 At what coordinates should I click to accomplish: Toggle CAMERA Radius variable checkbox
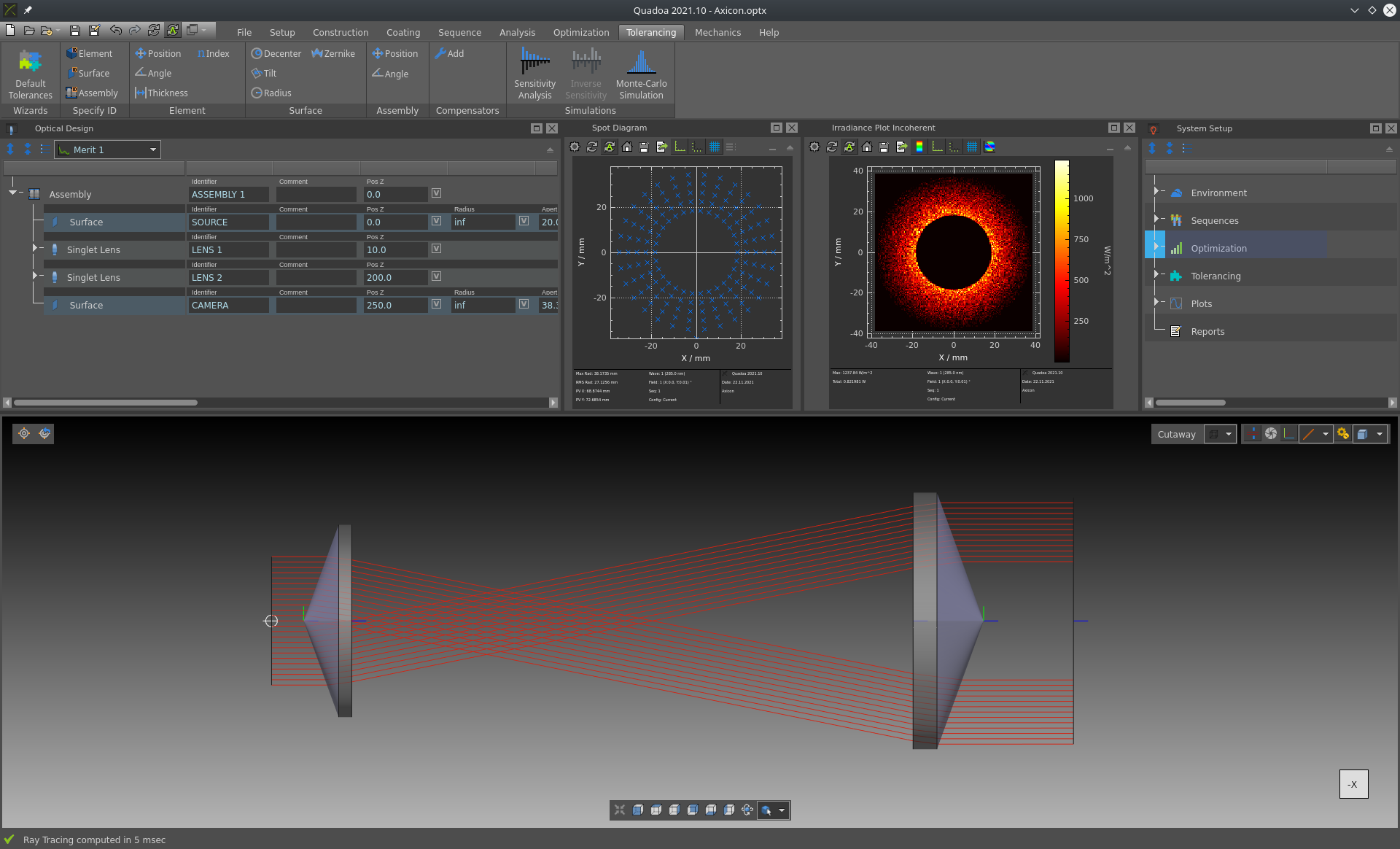pos(524,304)
